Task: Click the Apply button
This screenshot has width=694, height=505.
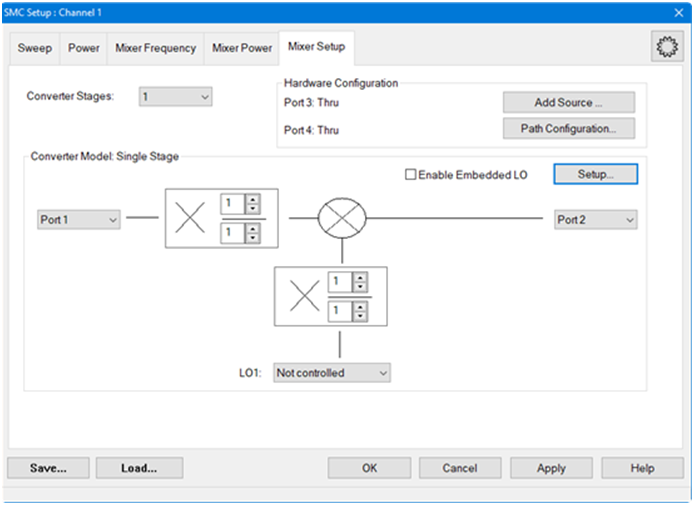Action: click(x=551, y=468)
